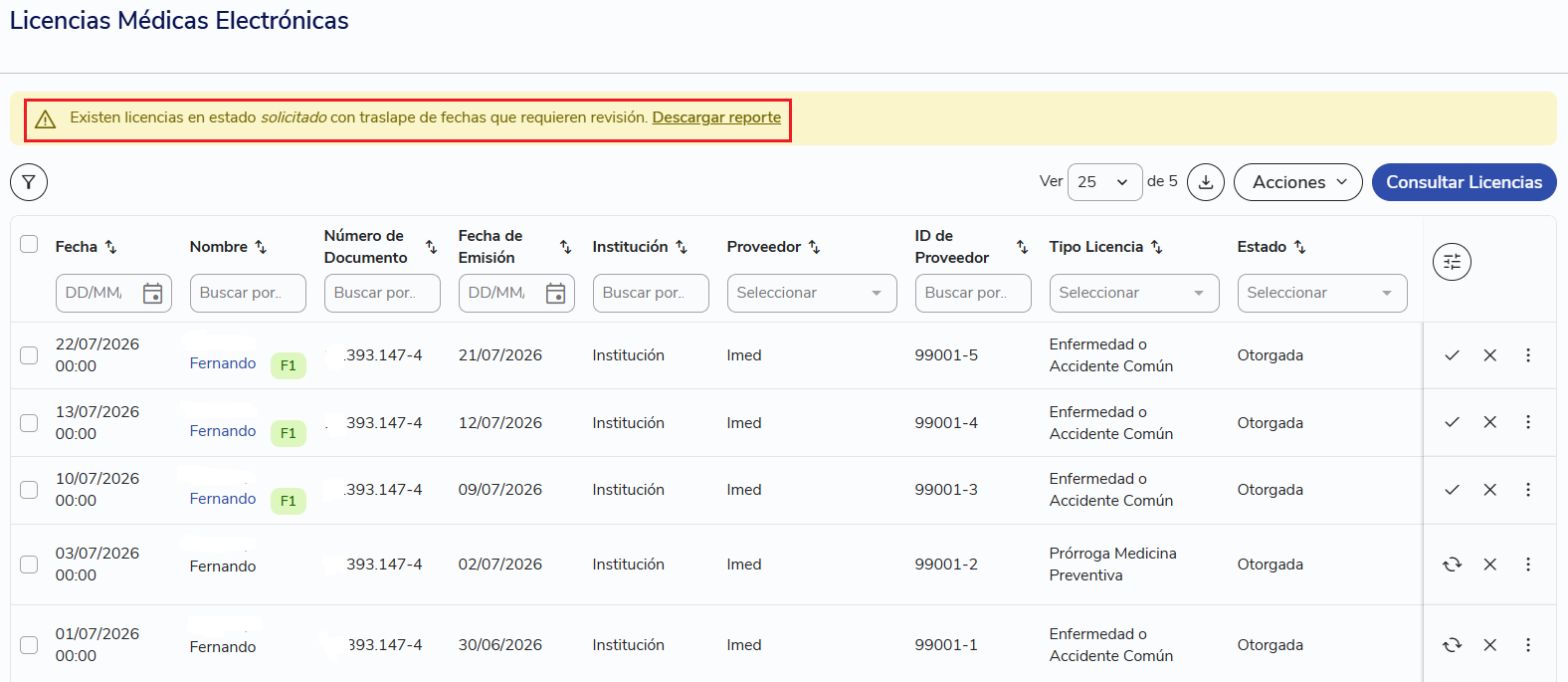This screenshot has height=682, width=1568.
Task: Sort by Estado column arrows
Action: pyautogui.click(x=1299, y=247)
